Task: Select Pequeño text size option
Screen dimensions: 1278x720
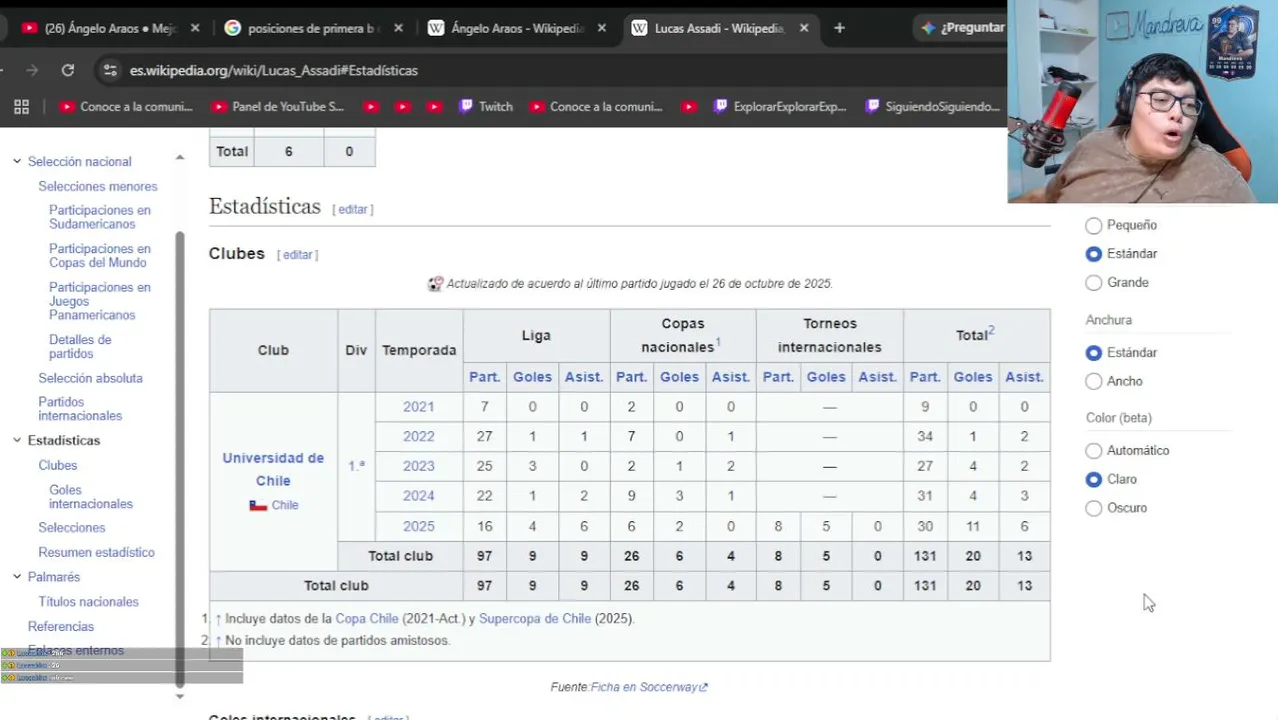Action: [1094, 226]
